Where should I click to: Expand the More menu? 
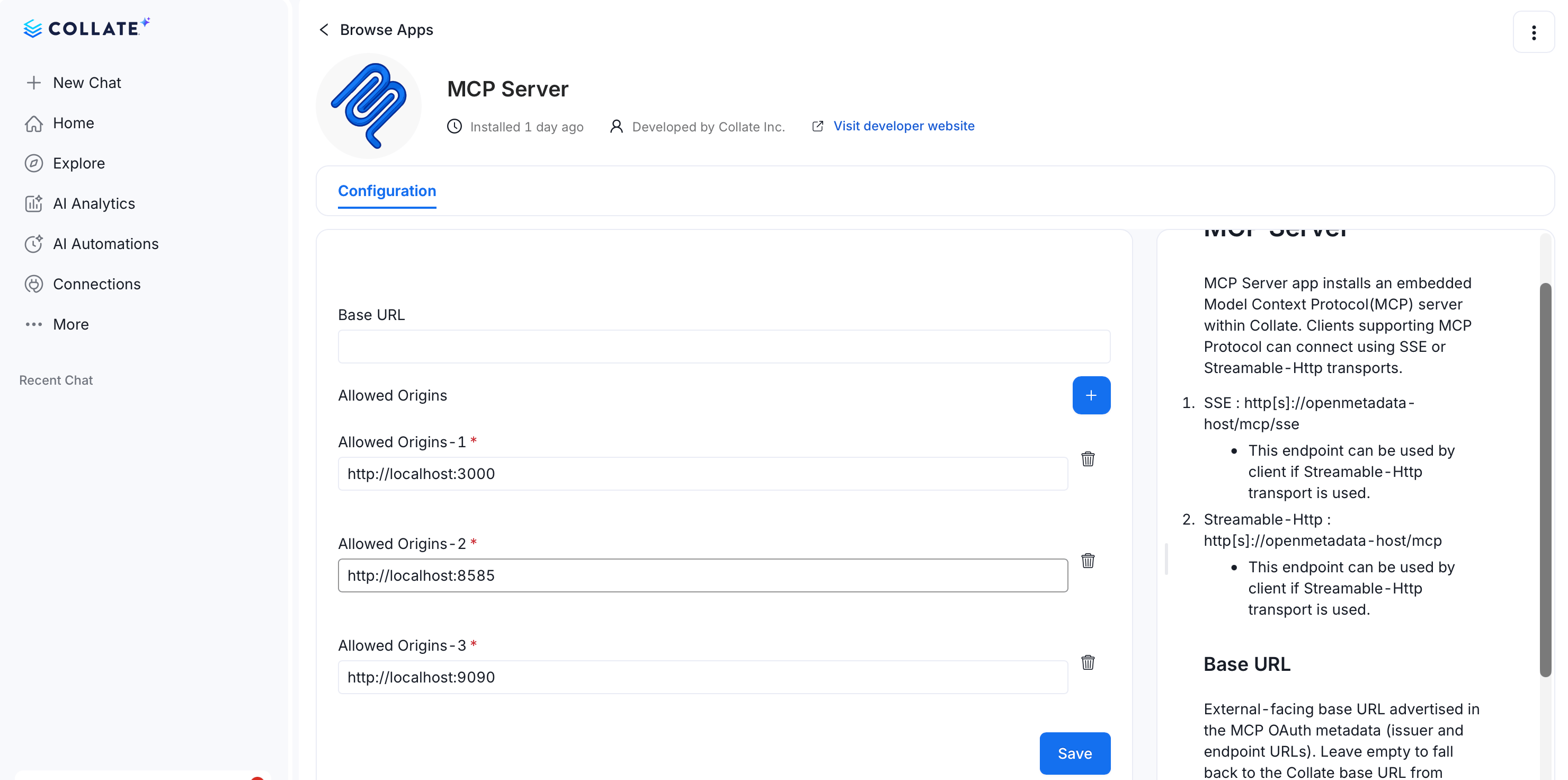pos(70,324)
